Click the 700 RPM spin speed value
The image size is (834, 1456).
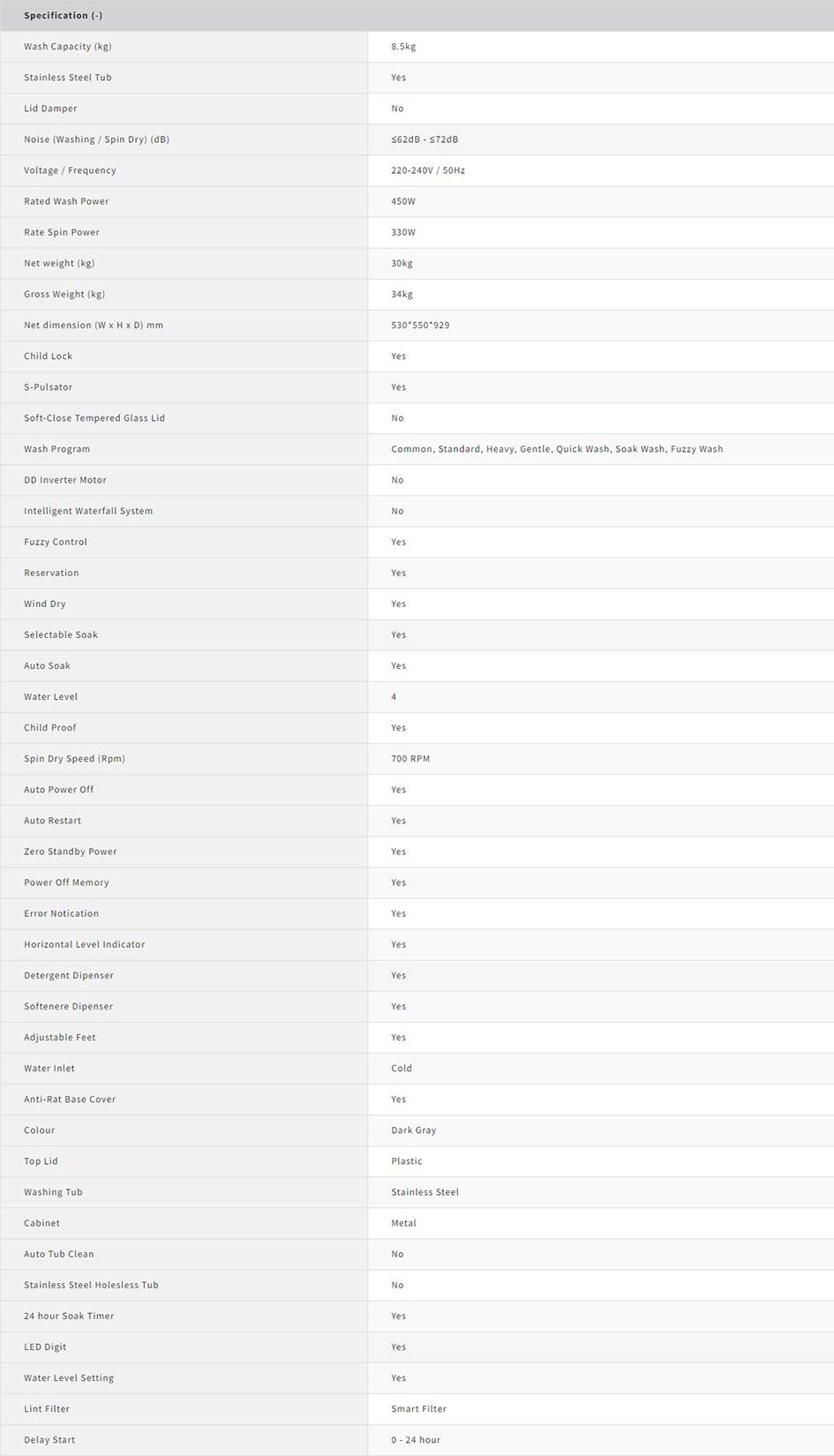(410, 759)
